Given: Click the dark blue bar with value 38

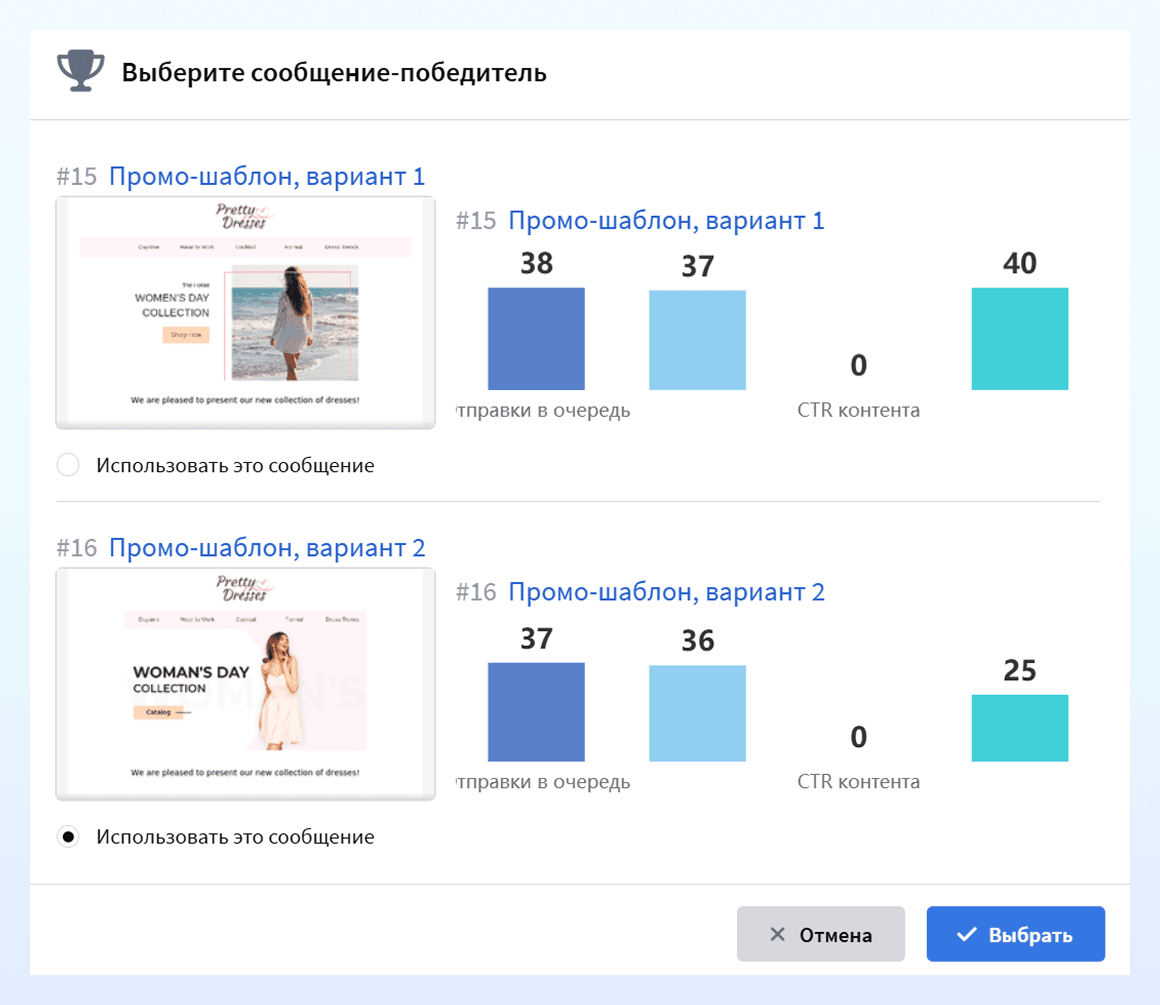Looking at the screenshot, I should [x=536, y=338].
